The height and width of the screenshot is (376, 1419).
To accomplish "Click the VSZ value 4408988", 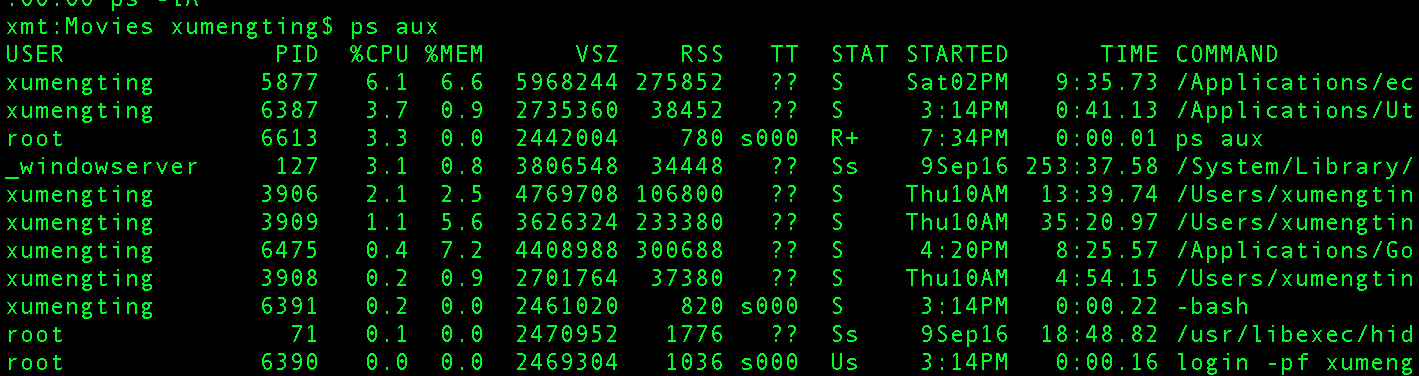I will point(567,250).
